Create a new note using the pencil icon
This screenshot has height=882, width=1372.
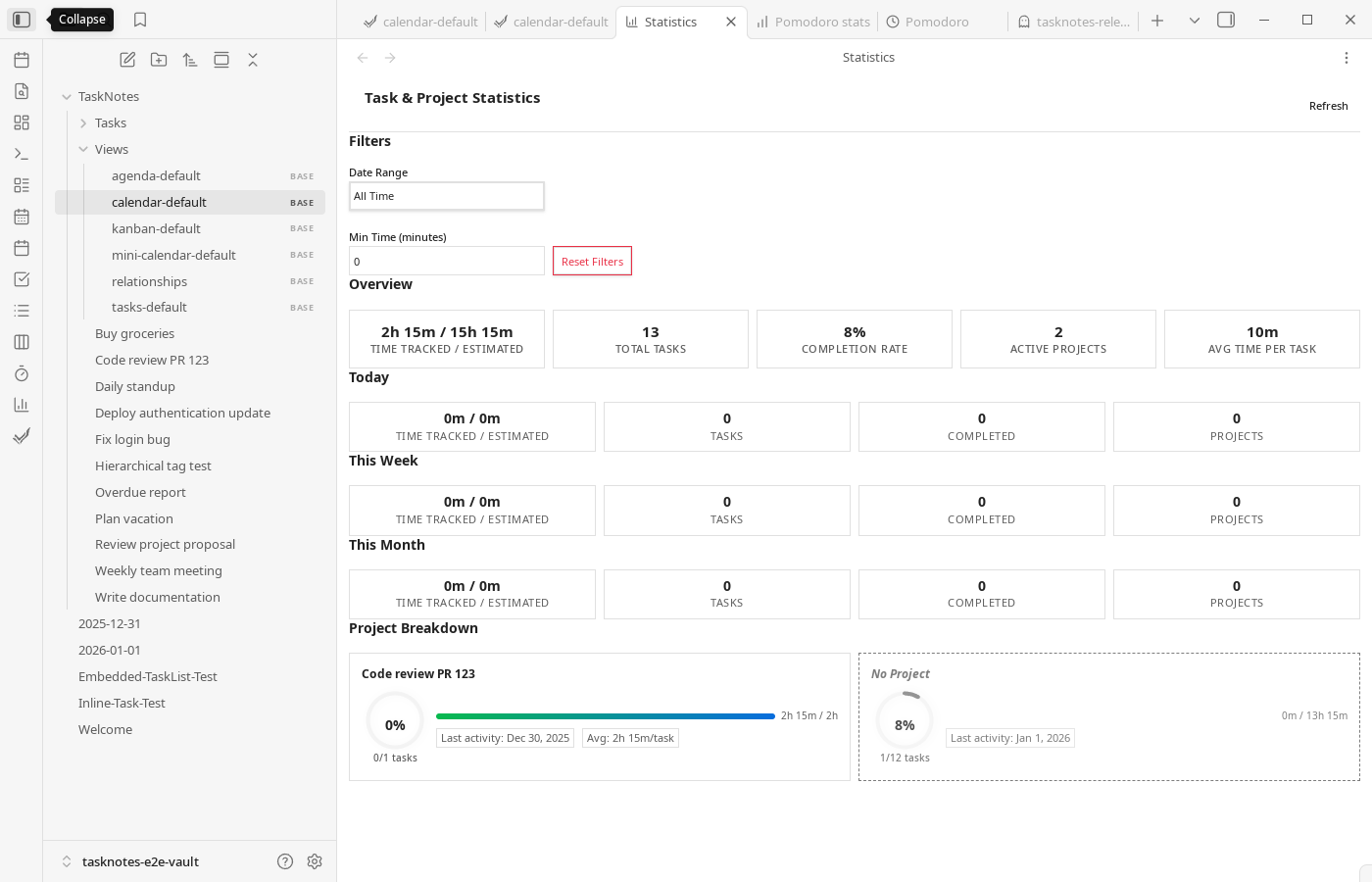(x=126, y=59)
